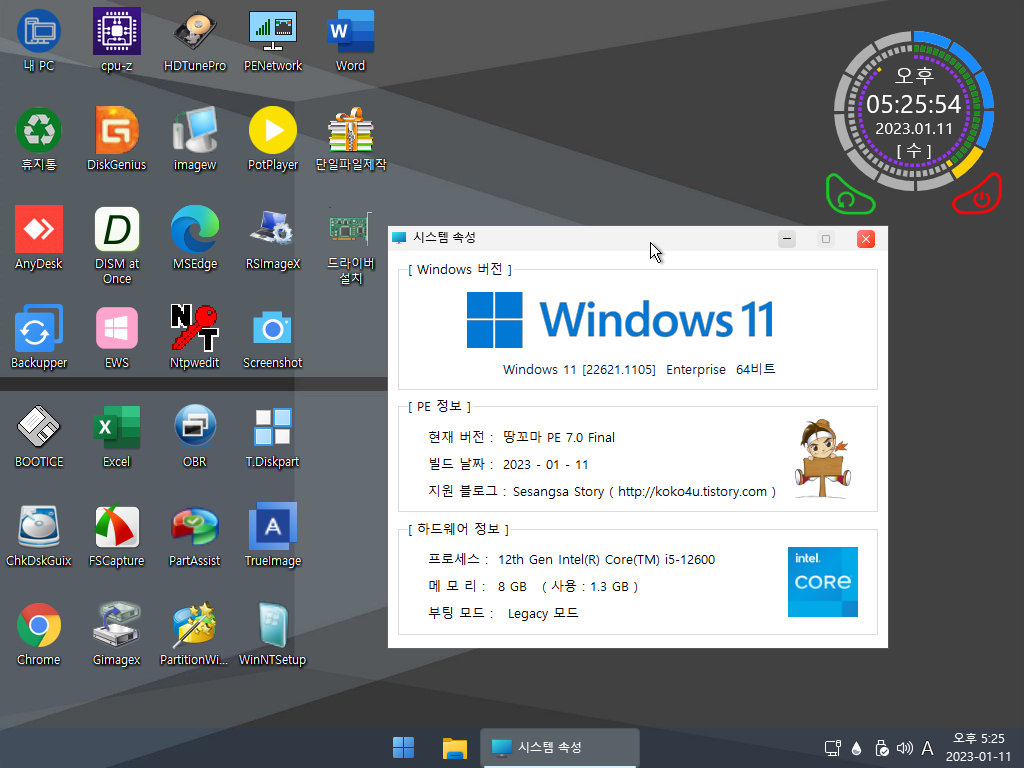Click the green restart widget button
Screen dimensions: 1024x768
(848, 195)
